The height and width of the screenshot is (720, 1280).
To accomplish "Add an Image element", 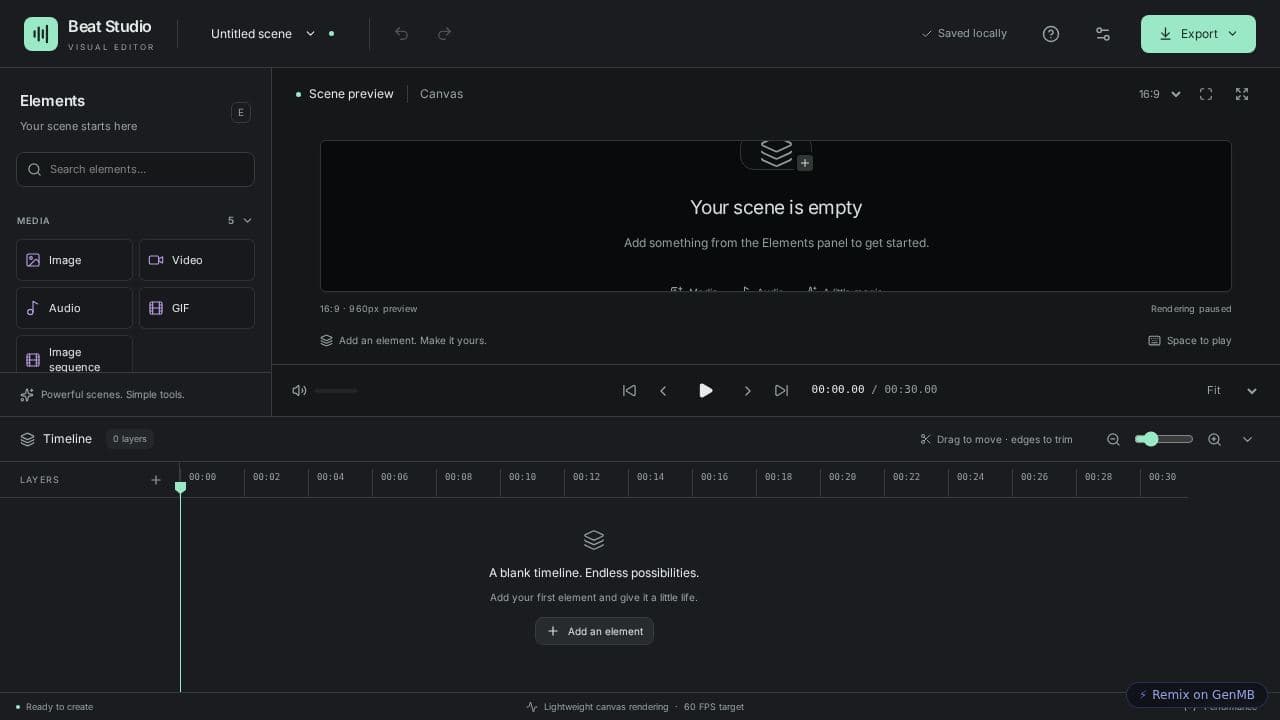I will click(74, 260).
